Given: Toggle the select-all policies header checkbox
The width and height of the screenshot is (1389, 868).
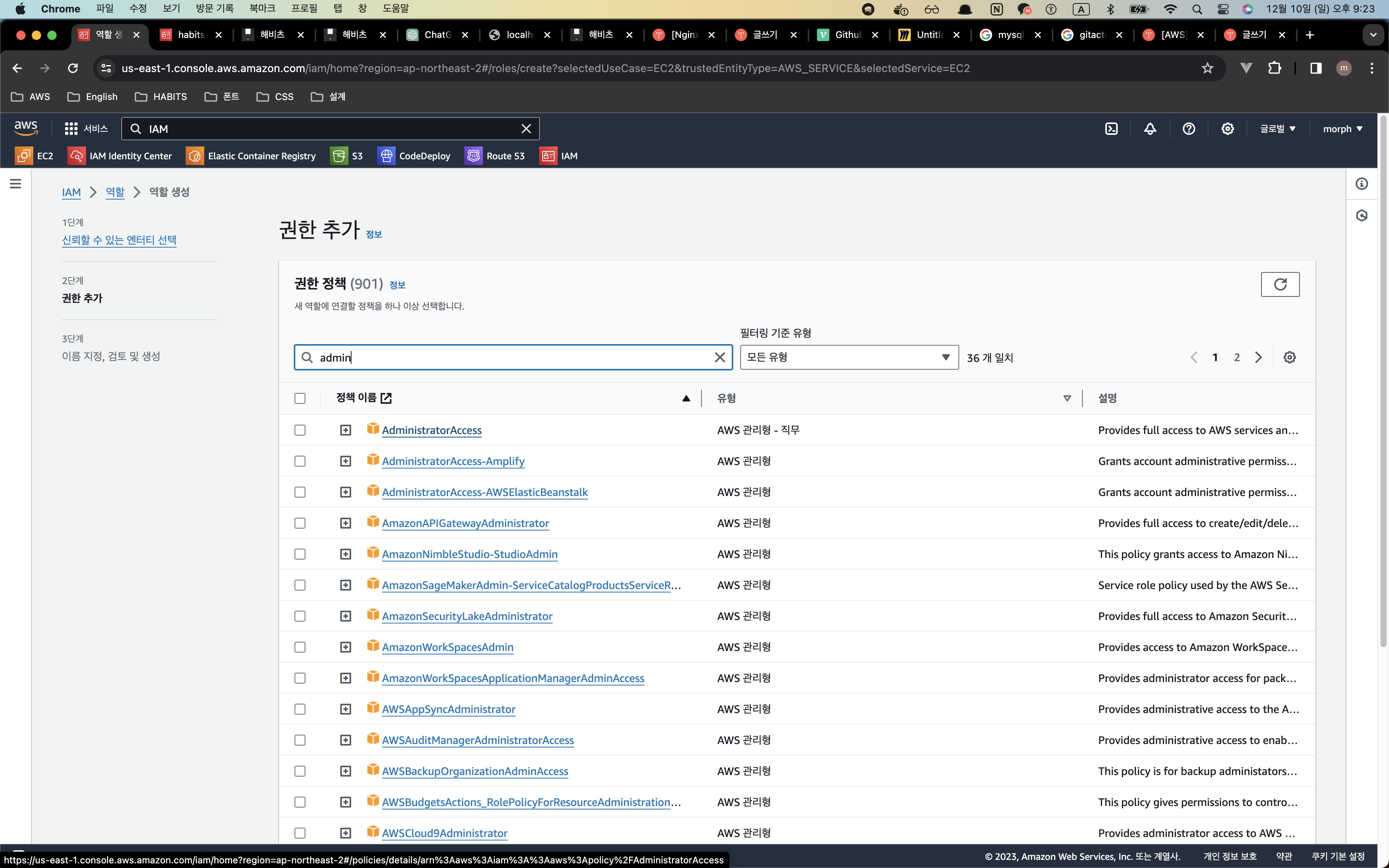Looking at the screenshot, I should (300, 398).
